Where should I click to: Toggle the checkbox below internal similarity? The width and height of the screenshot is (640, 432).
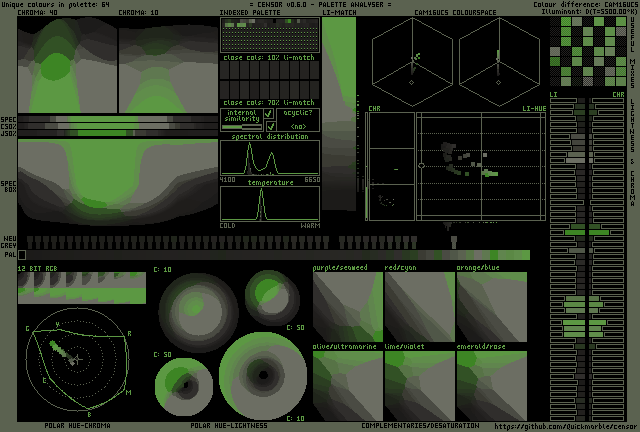268,126
